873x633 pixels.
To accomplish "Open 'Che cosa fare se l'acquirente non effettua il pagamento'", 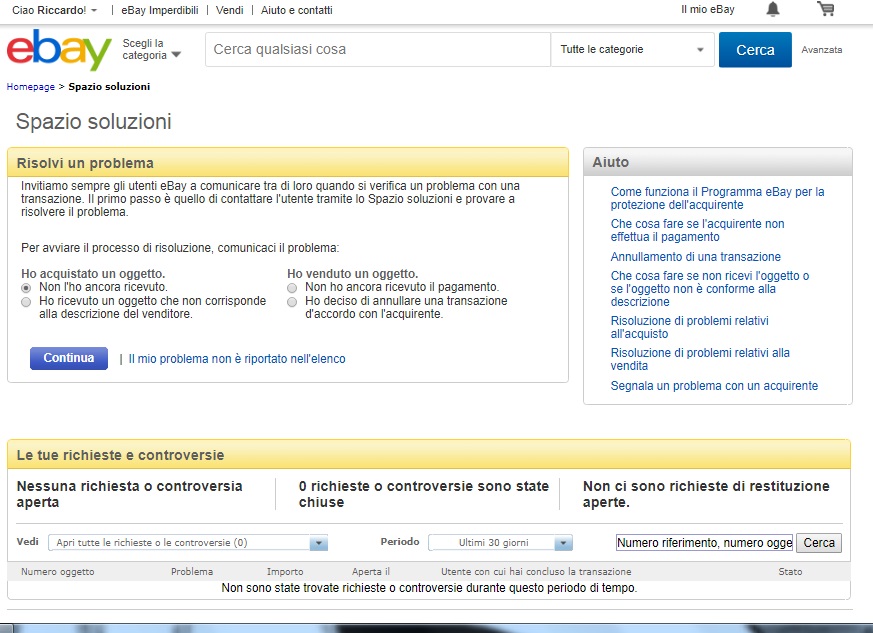I will tap(697, 230).
